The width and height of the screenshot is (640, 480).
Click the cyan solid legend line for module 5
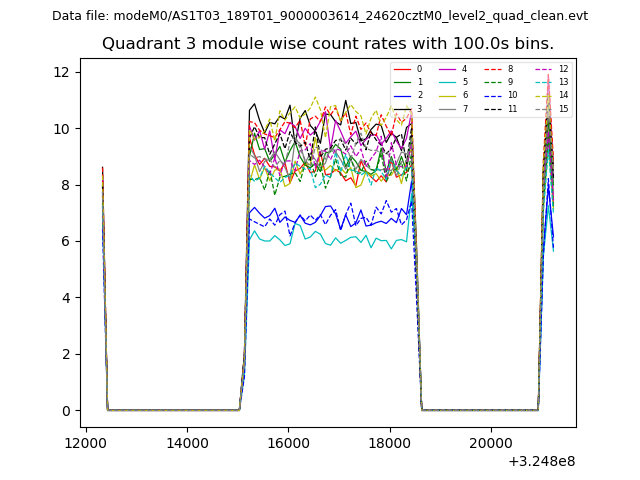pyautogui.click(x=446, y=82)
